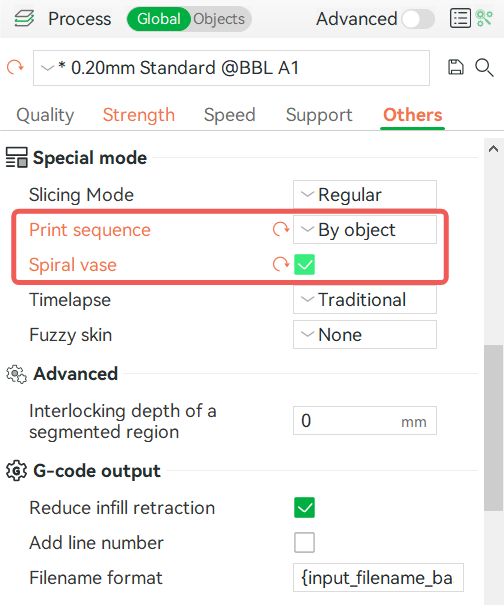This screenshot has width=504, height=605.
Task: Switch to the Support tab
Action: point(319,115)
